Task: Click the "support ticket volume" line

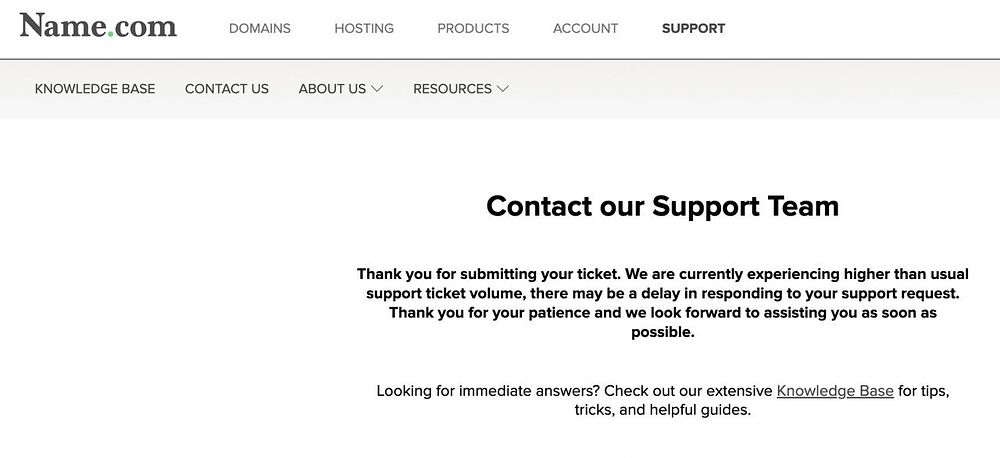Action: [662, 293]
